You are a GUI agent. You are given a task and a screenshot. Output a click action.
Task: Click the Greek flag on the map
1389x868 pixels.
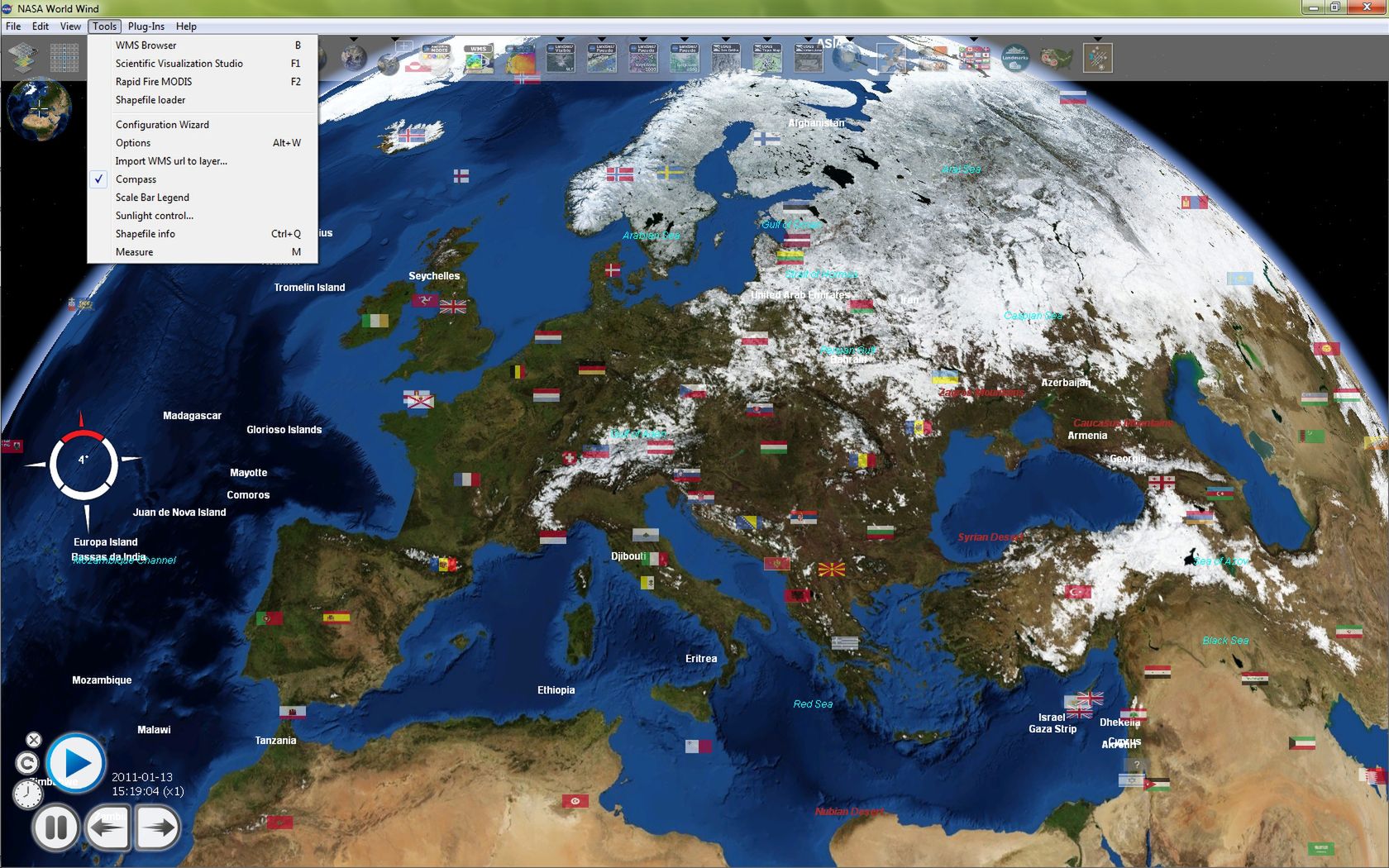click(845, 643)
